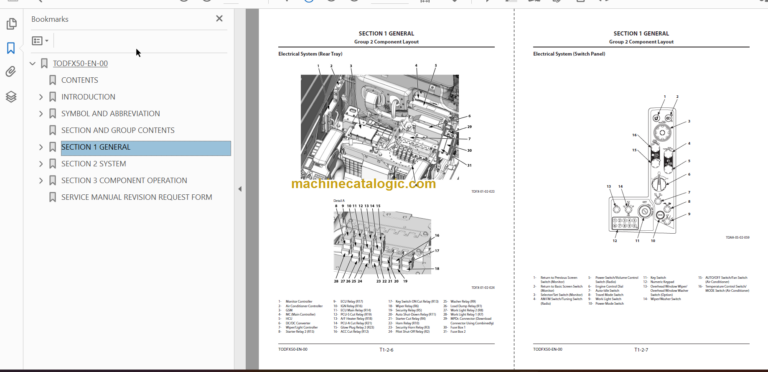
Task: Click the 'Electrical System (Rear Tray)' heading
Action: pyautogui.click(x=310, y=54)
